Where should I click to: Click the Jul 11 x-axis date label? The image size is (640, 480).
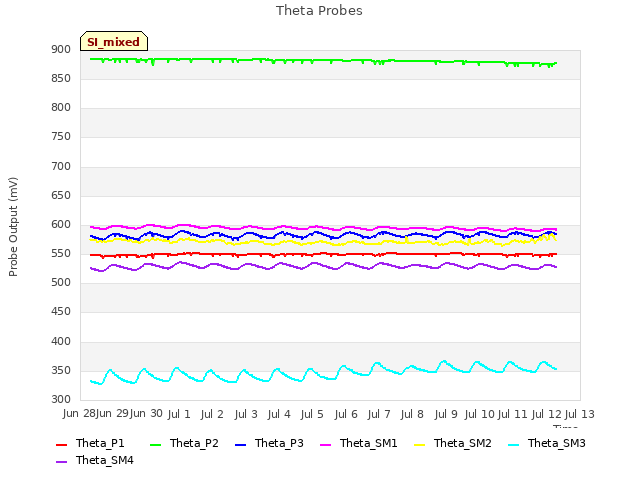pyautogui.click(x=513, y=414)
